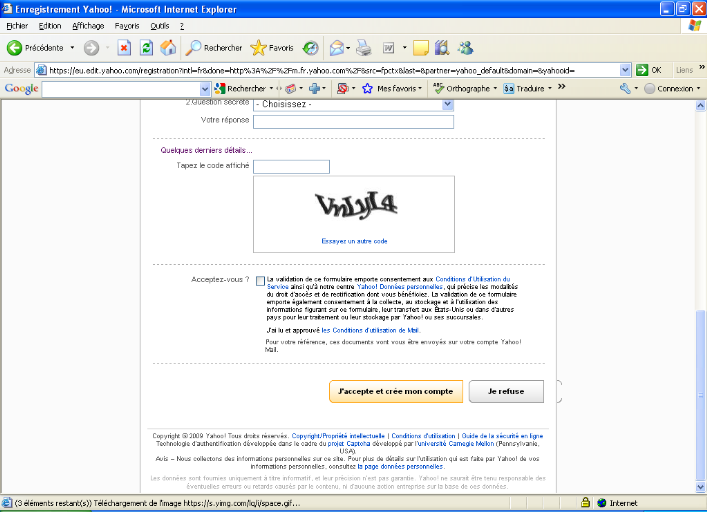
Task: Open the address bar URL dropdown arrow
Action: [x=625, y=70]
